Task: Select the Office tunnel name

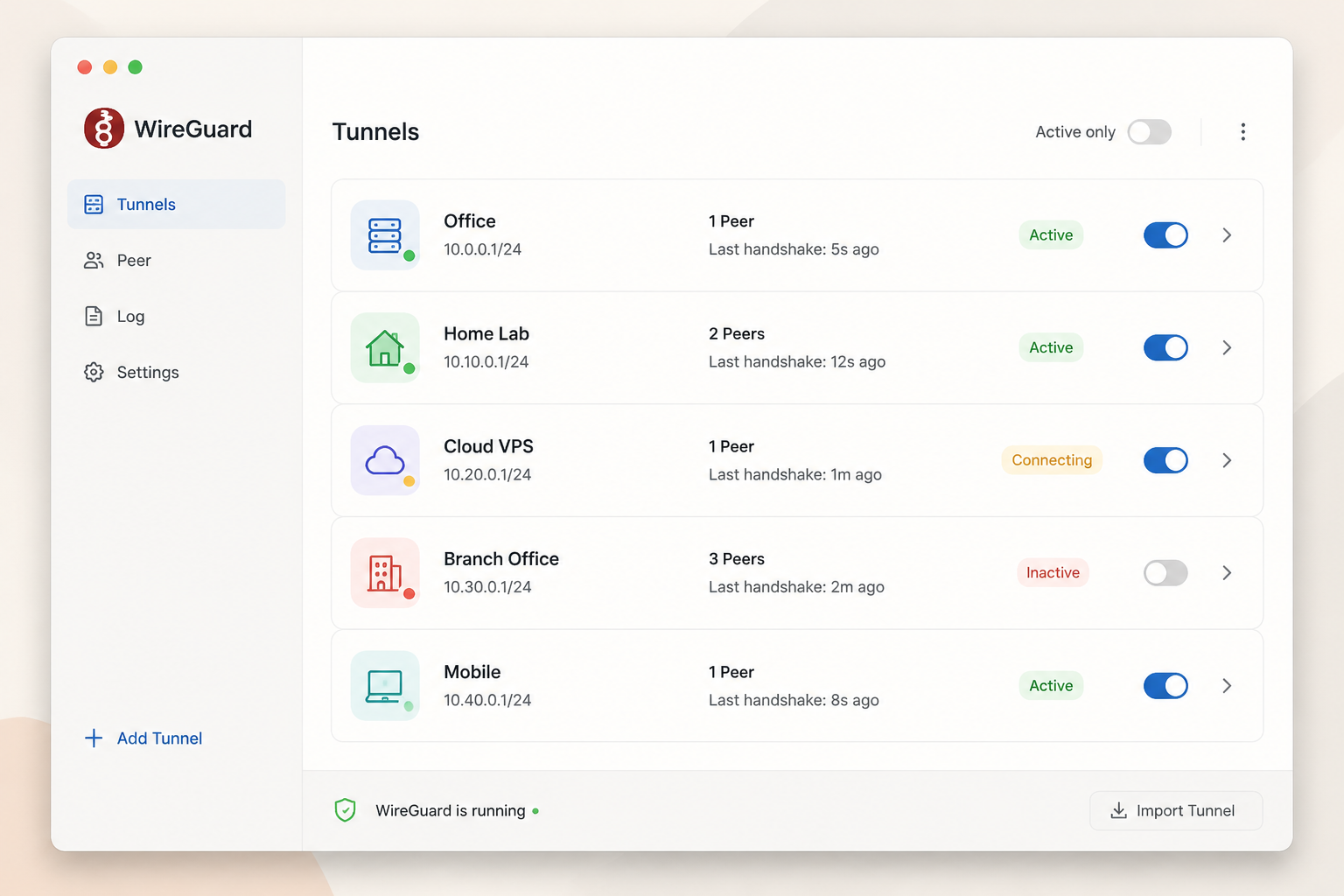Action: (x=470, y=221)
